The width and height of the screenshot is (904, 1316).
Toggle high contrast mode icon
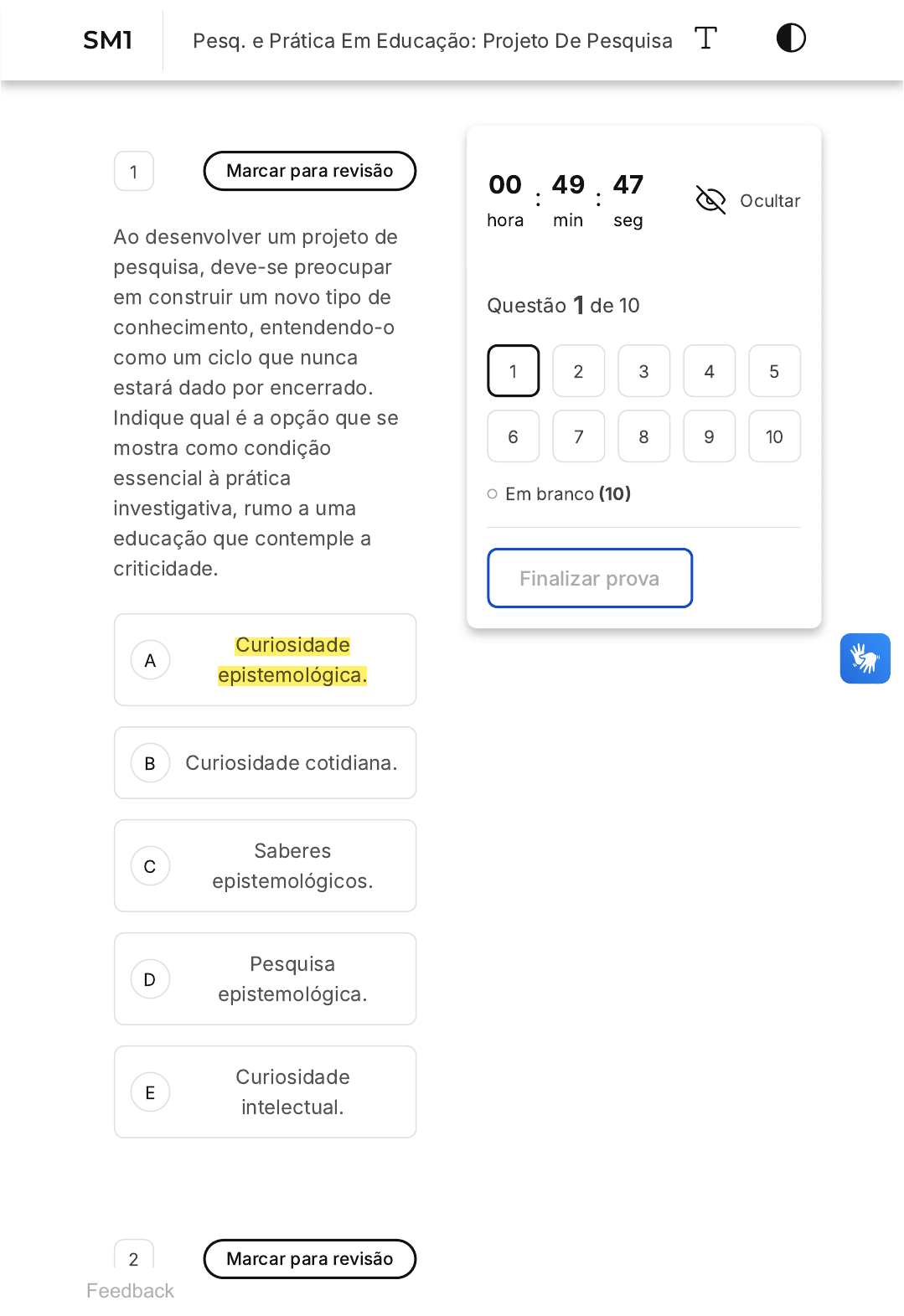(x=791, y=38)
